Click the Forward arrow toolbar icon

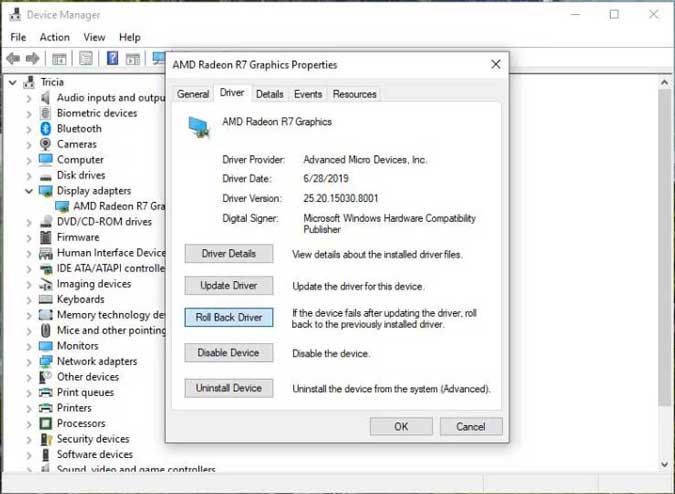click(33, 58)
